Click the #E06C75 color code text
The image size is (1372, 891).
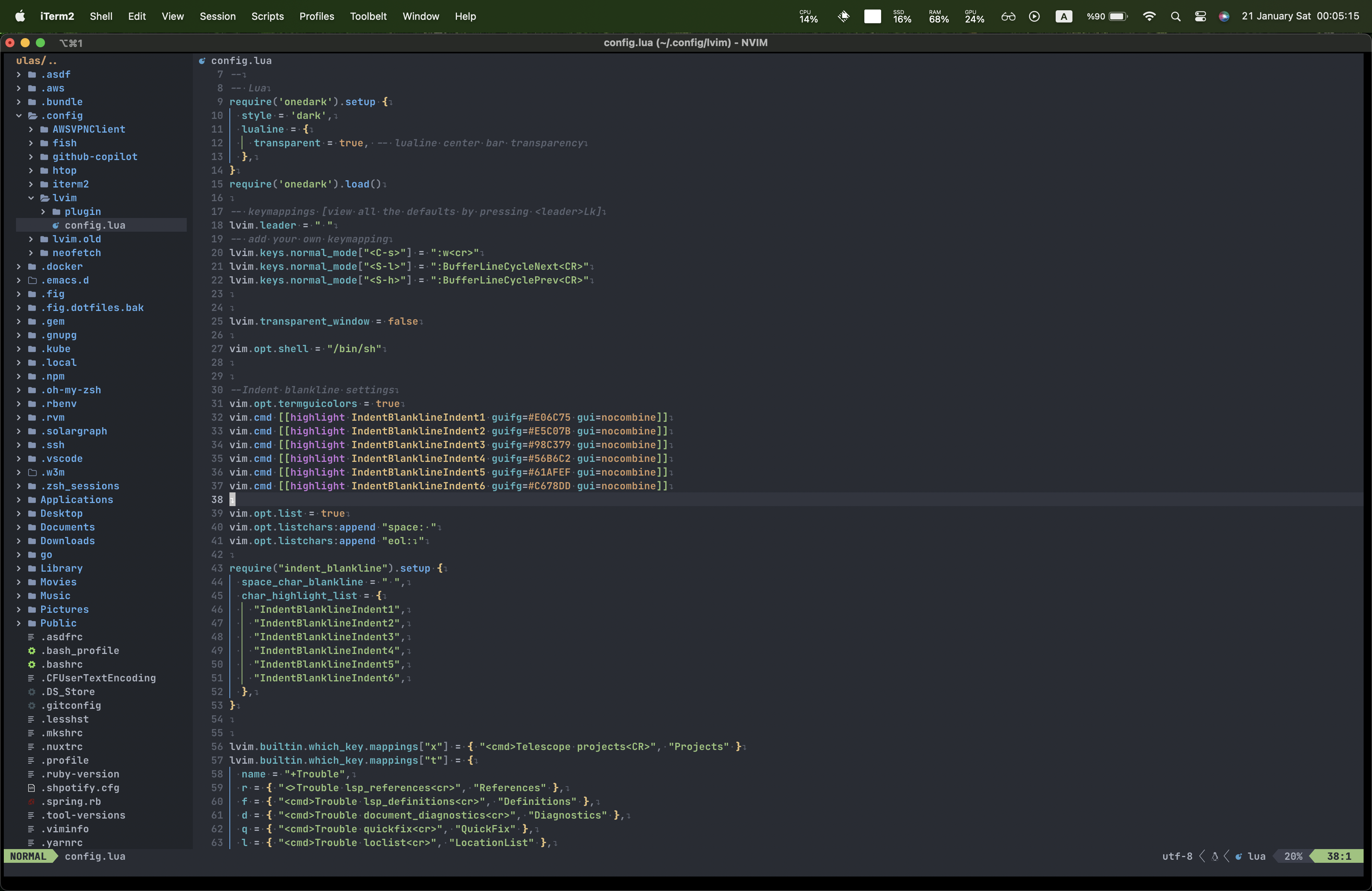point(550,417)
